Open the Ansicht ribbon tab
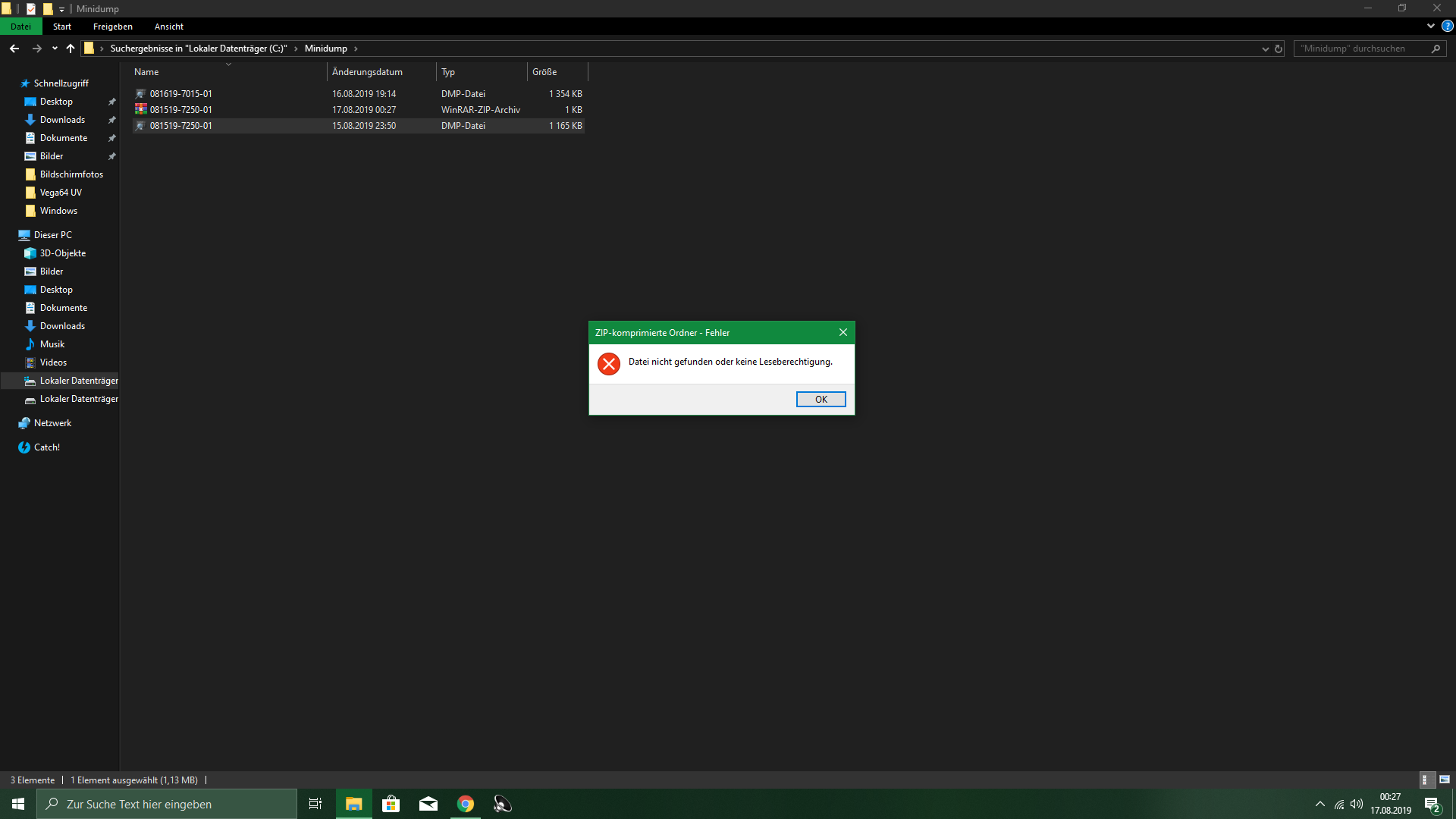 [168, 27]
